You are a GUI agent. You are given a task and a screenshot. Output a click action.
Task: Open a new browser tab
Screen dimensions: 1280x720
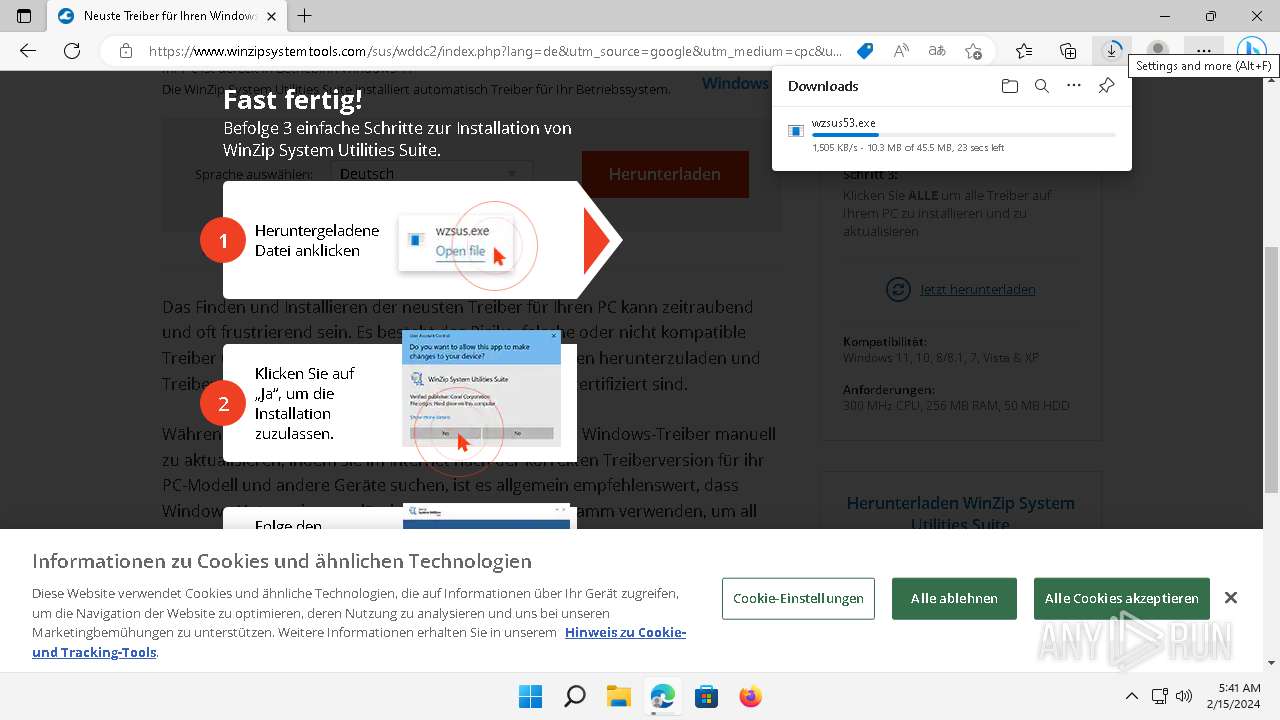[x=305, y=16]
